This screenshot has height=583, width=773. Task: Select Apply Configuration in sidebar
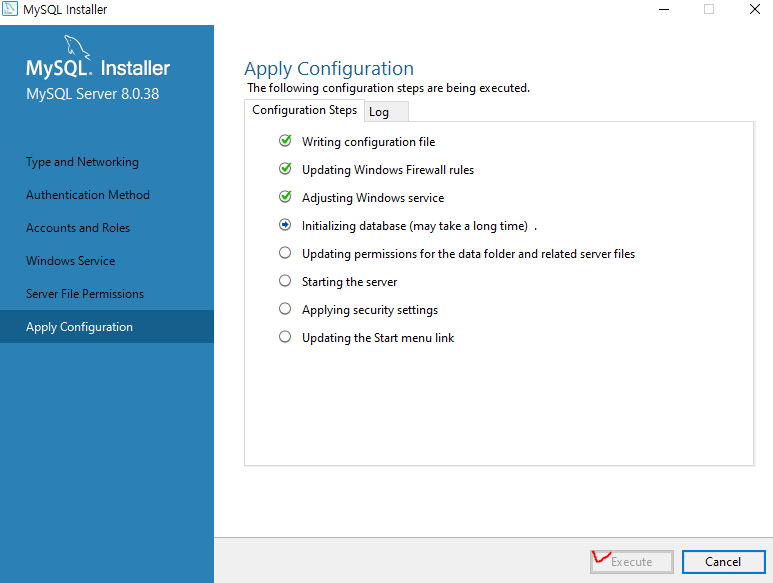pos(107,327)
